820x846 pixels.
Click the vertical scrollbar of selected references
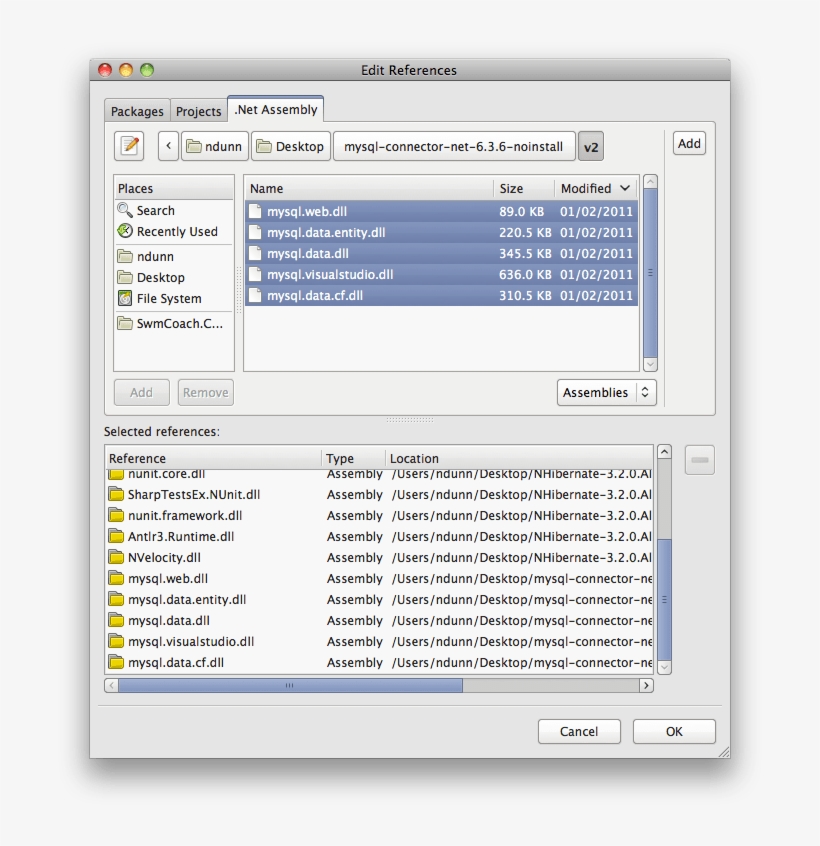pyautogui.click(x=665, y=598)
